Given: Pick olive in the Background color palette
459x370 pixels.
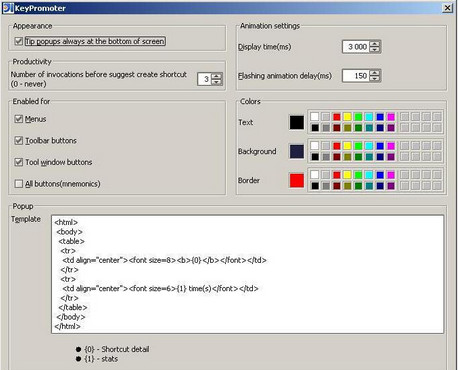Looking at the screenshot, I should (347, 157).
